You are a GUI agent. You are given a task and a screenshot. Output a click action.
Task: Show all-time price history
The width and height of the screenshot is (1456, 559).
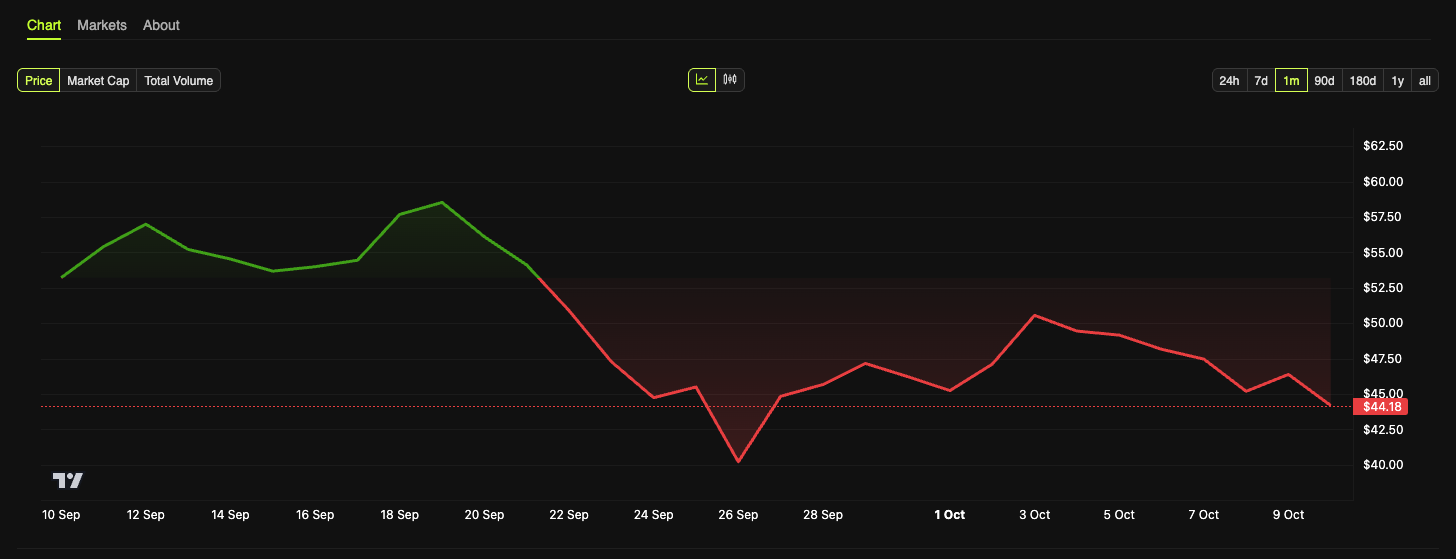pos(1425,81)
